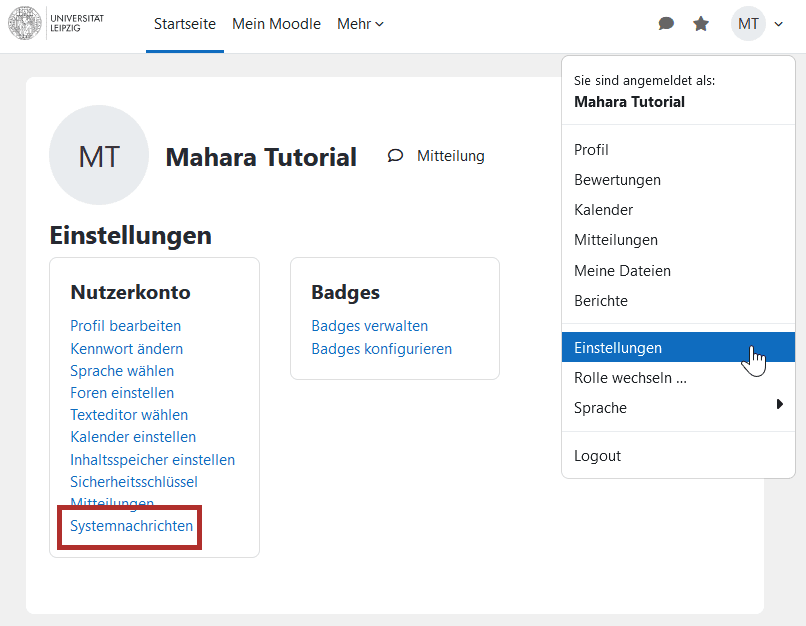Open the Mein Moodle tab
The width and height of the screenshot is (806, 626).
point(276,24)
